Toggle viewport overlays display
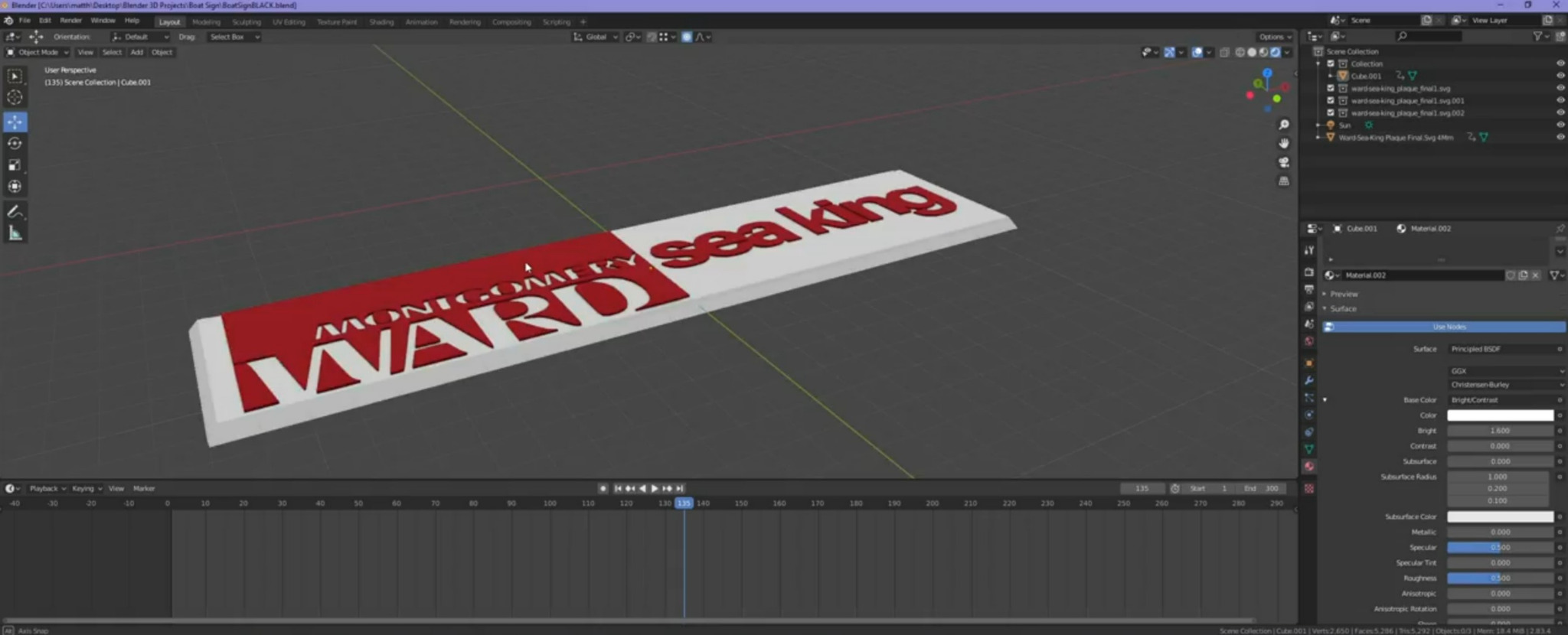This screenshot has width=1568, height=635. (1197, 52)
